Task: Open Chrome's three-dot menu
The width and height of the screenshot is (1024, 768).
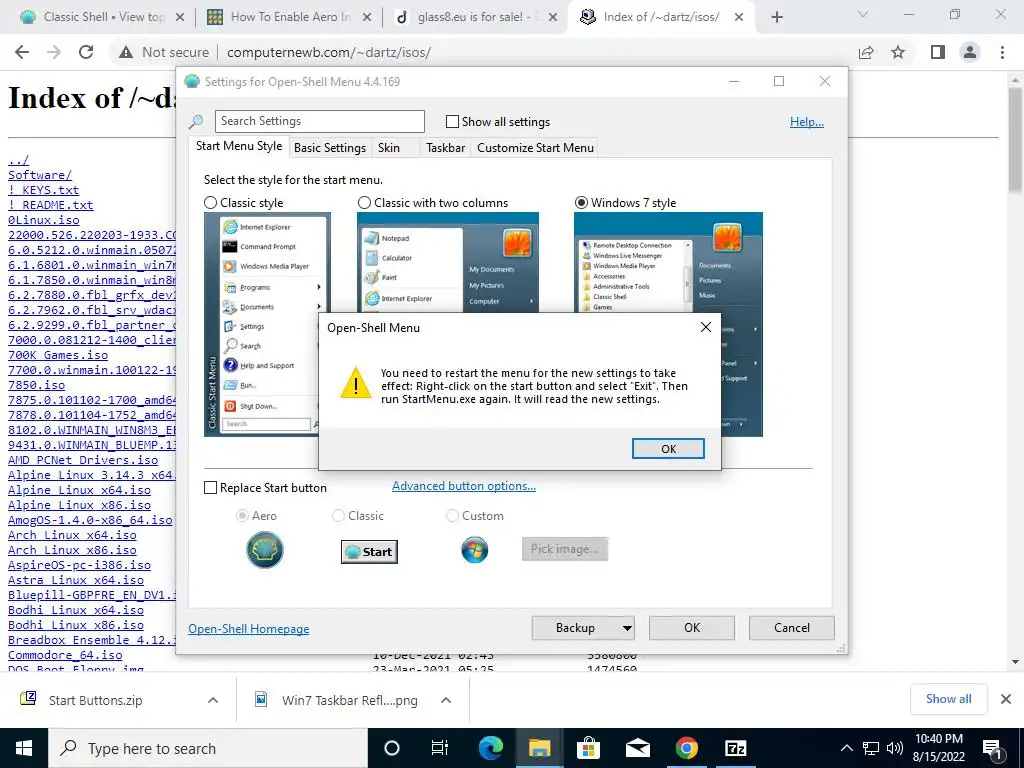Action: tap(1002, 52)
